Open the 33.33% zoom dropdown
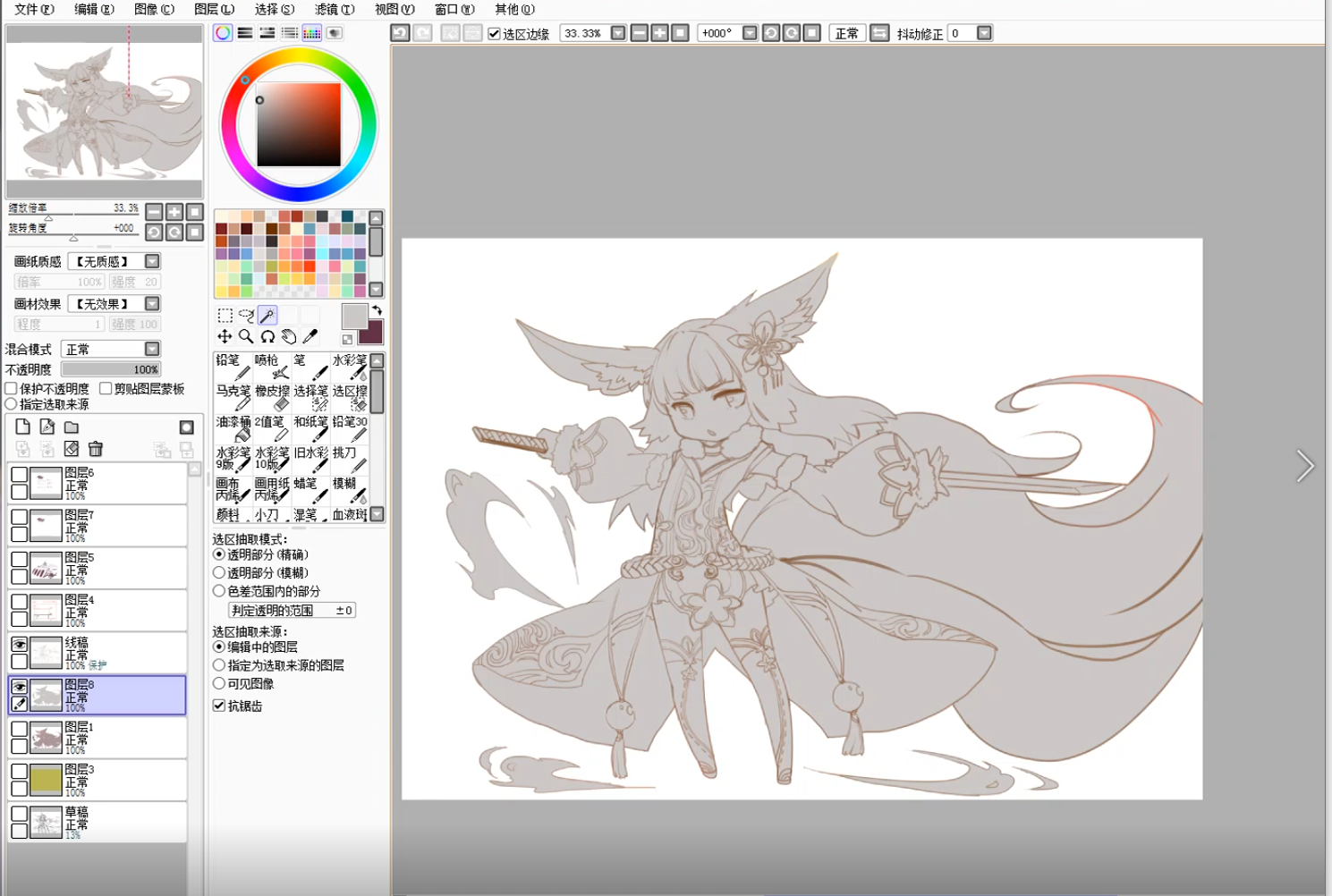Viewport: 1332px width, 896px height. point(618,33)
